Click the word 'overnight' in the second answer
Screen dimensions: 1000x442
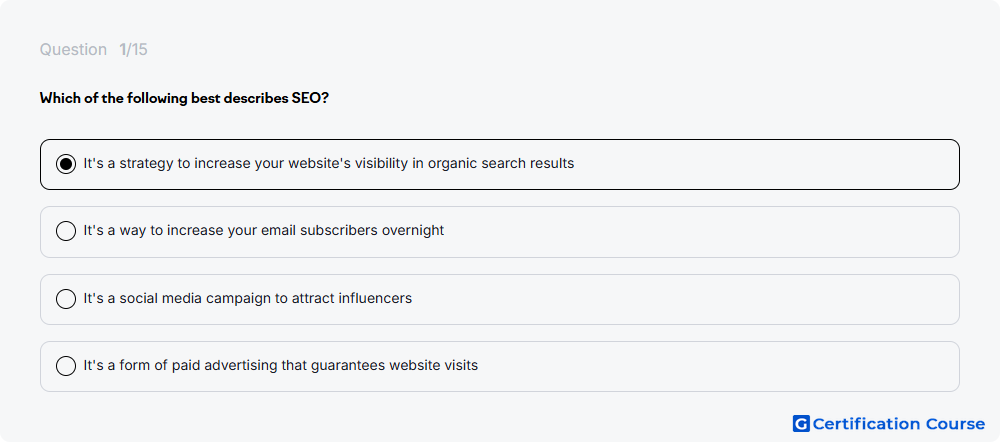tap(413, 230)
